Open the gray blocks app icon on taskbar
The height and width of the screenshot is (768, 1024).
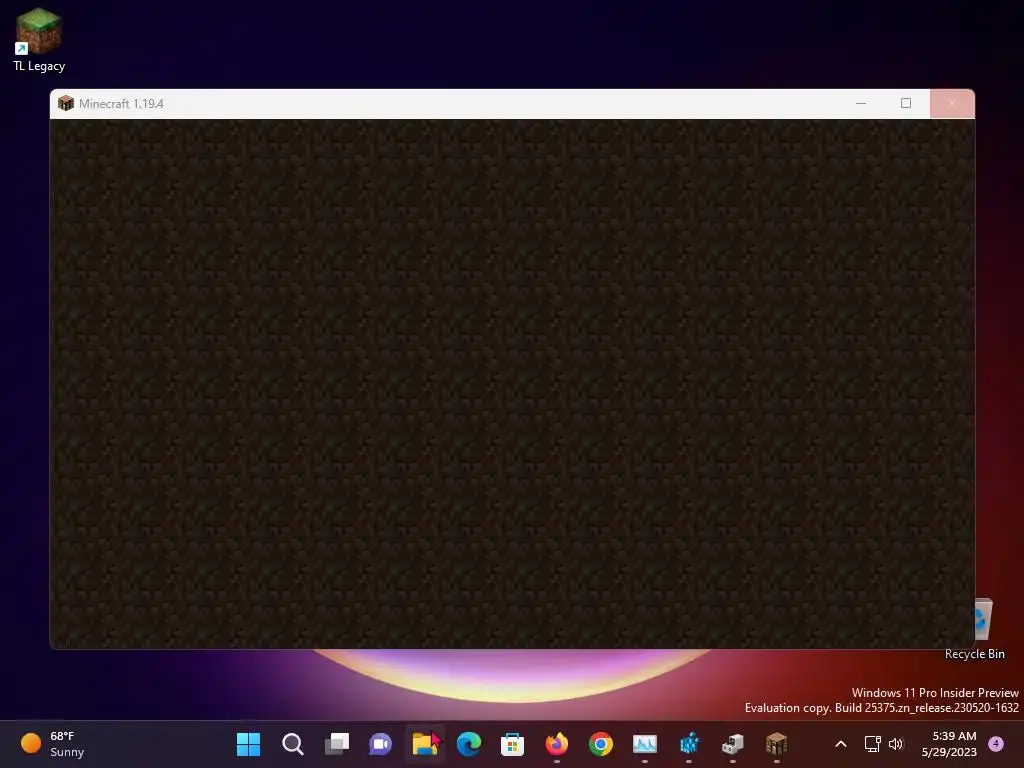pyautogui.click(x=733, y=744)
